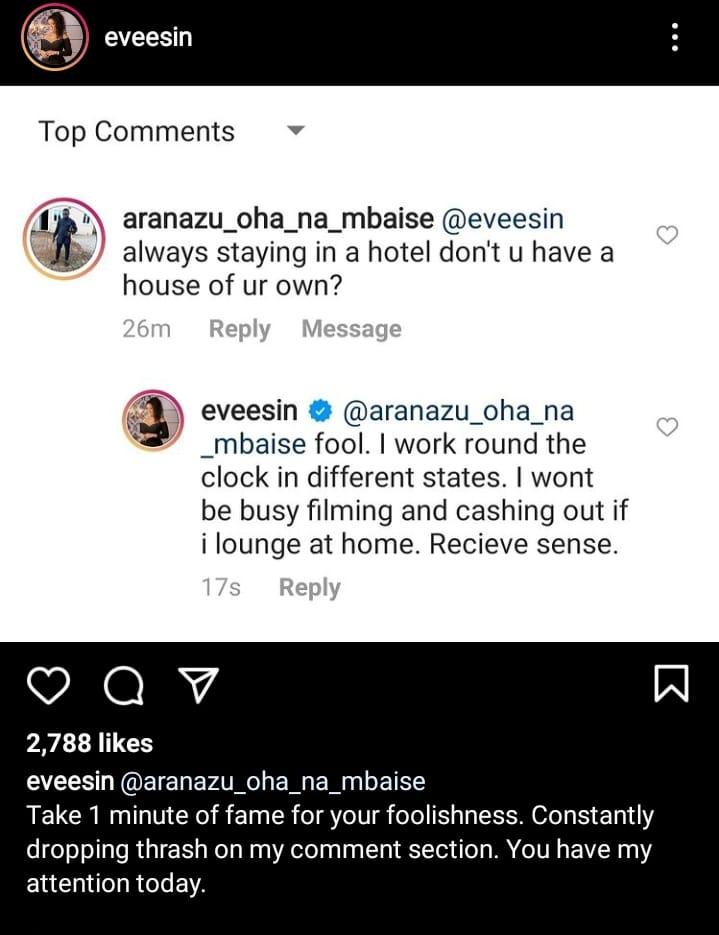
Task: Open the eveesin username in the caption
Action: pos(70,781)
